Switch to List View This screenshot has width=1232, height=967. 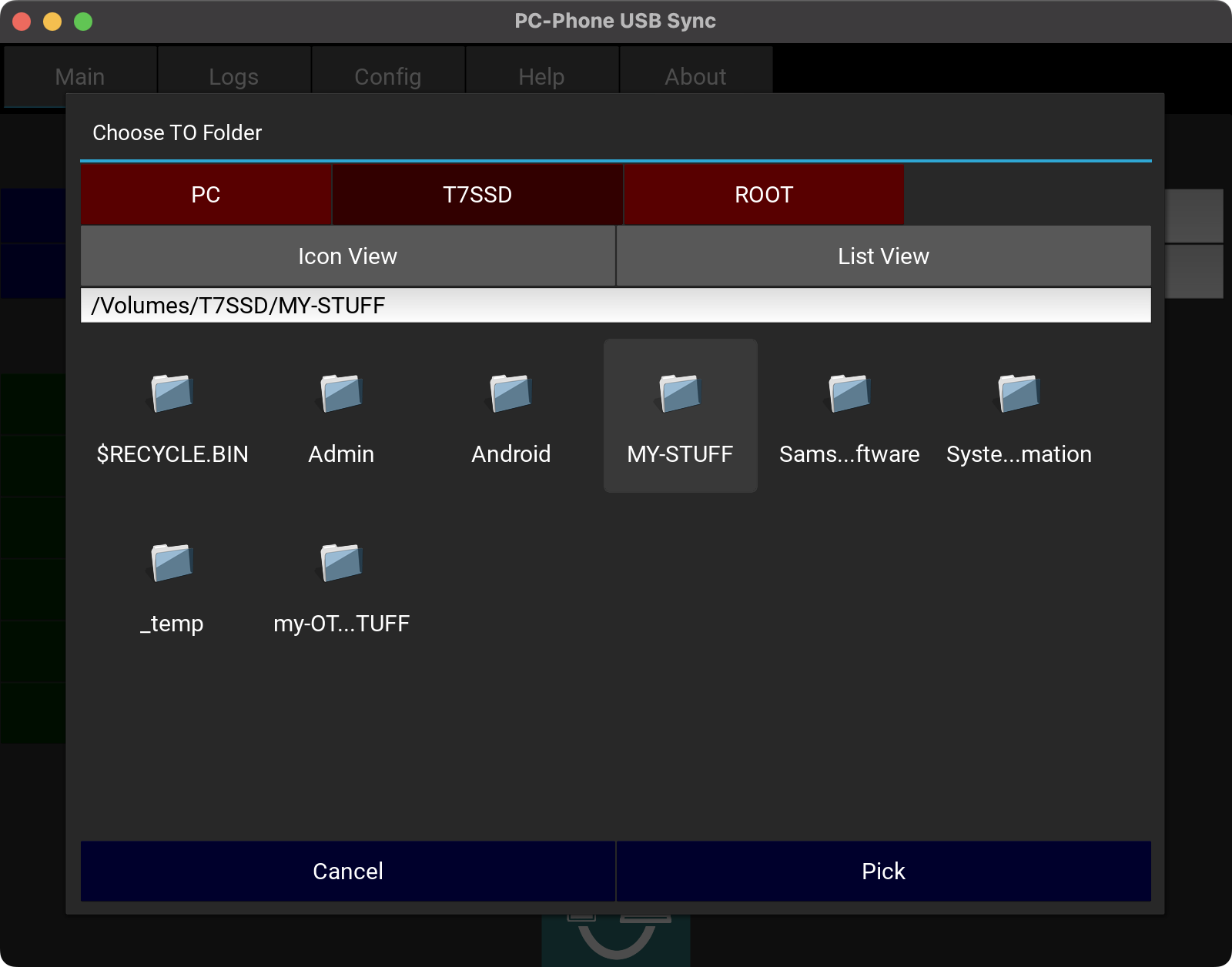click(x=883, y=256)
